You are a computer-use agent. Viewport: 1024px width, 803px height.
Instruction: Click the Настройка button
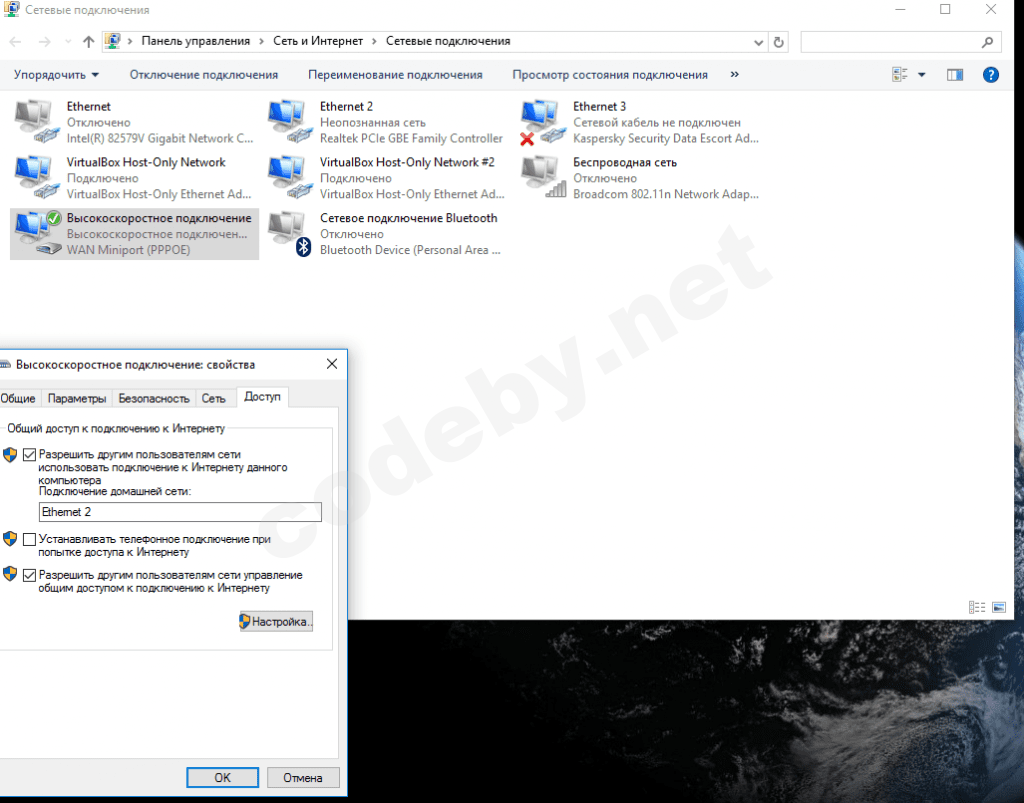[x=276, y=622]
